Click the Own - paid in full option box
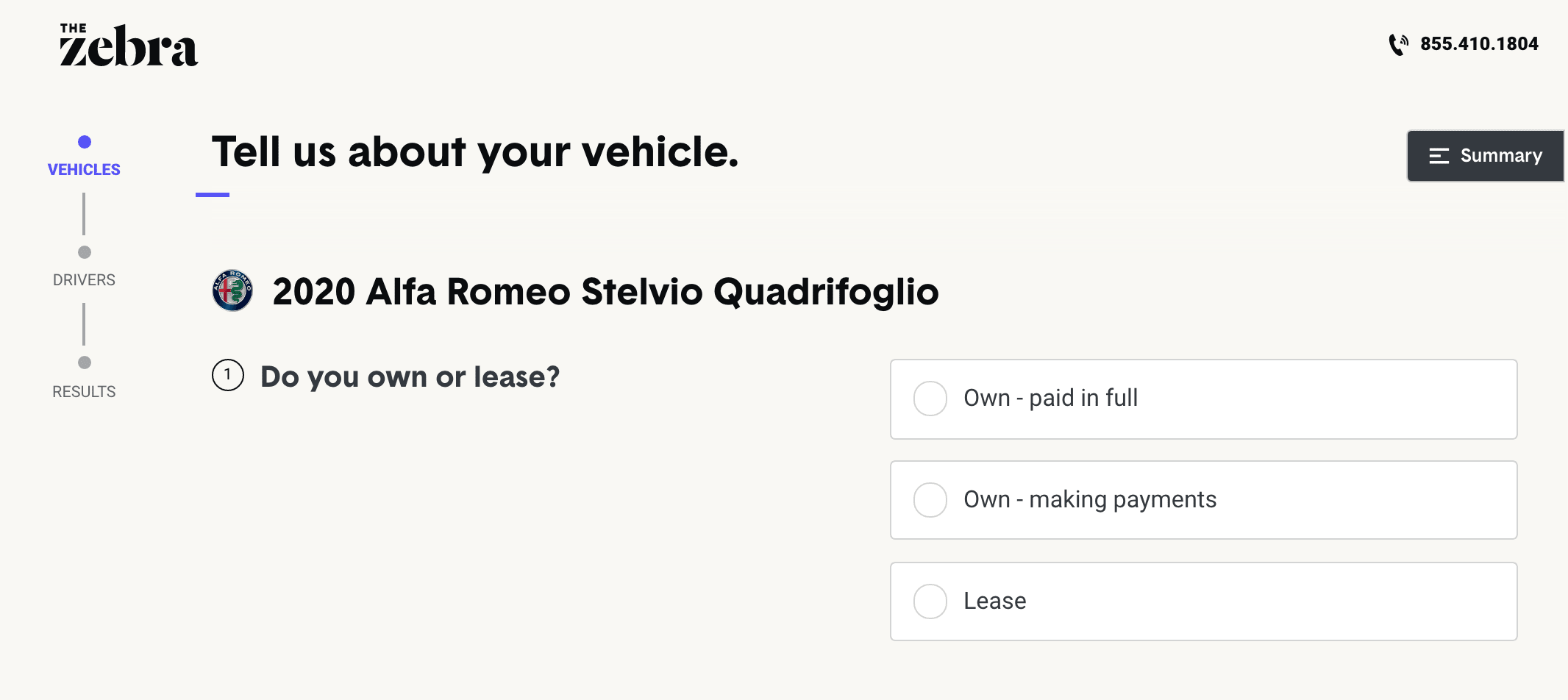1568x700 pixels. [1204, 399]
